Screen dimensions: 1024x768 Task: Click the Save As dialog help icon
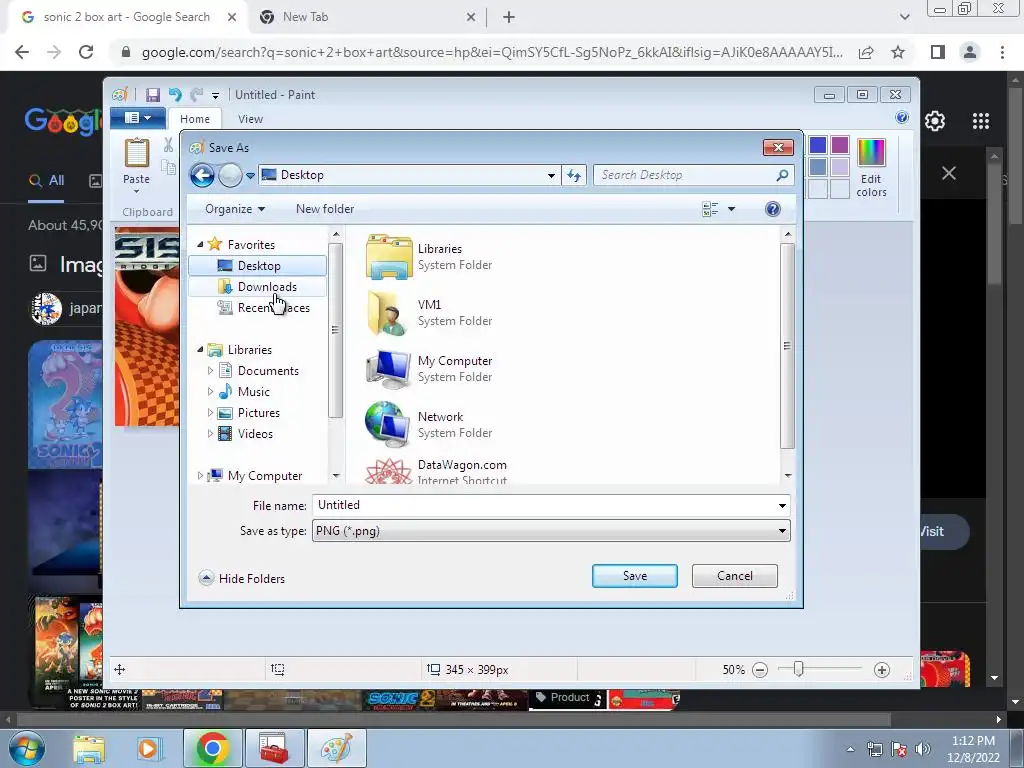(x=773, y=209)
